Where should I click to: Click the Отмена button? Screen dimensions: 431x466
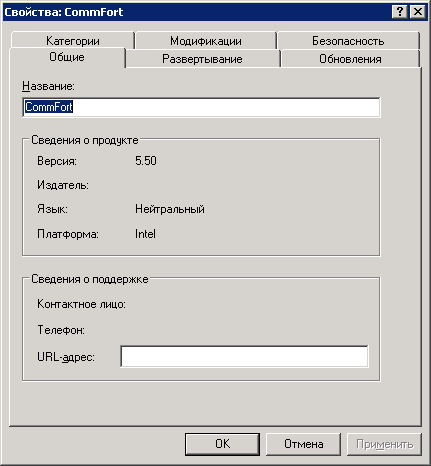(303, 444)
